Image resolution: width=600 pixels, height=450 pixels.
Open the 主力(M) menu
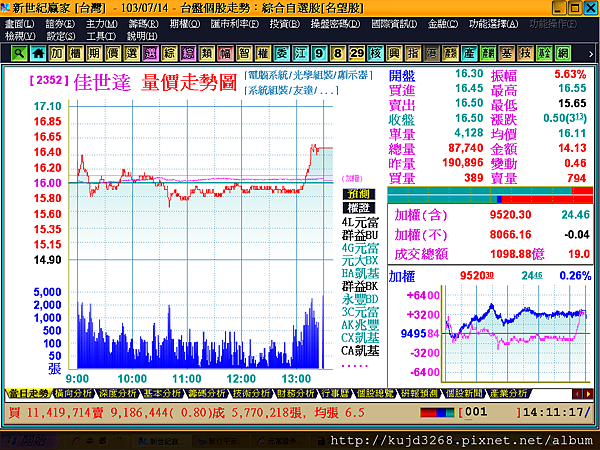coord(101,24)
